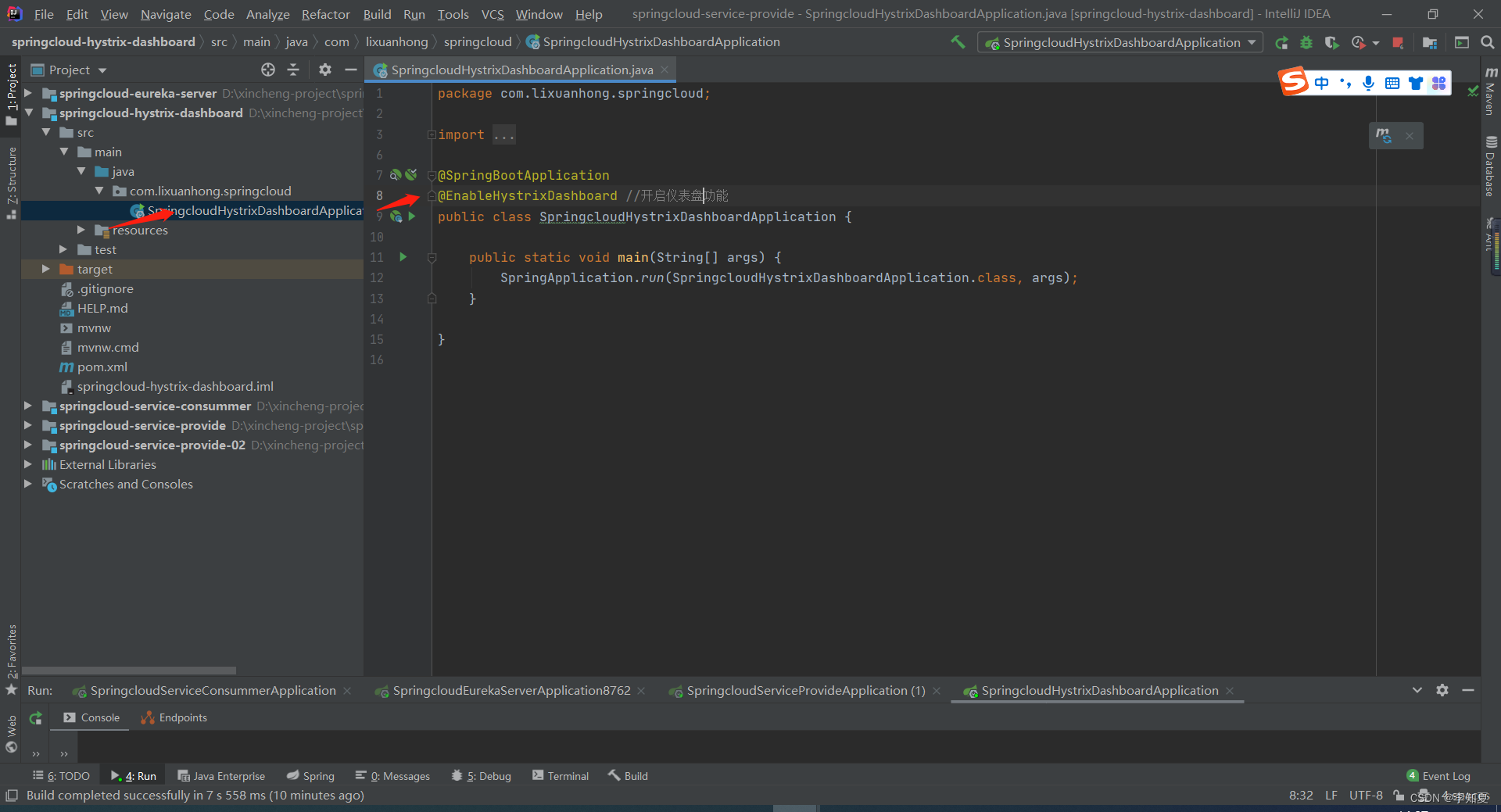Open the Event Log
Image resolution: width=1501 pixels, height=812 pixels.
click(1438, 776)
